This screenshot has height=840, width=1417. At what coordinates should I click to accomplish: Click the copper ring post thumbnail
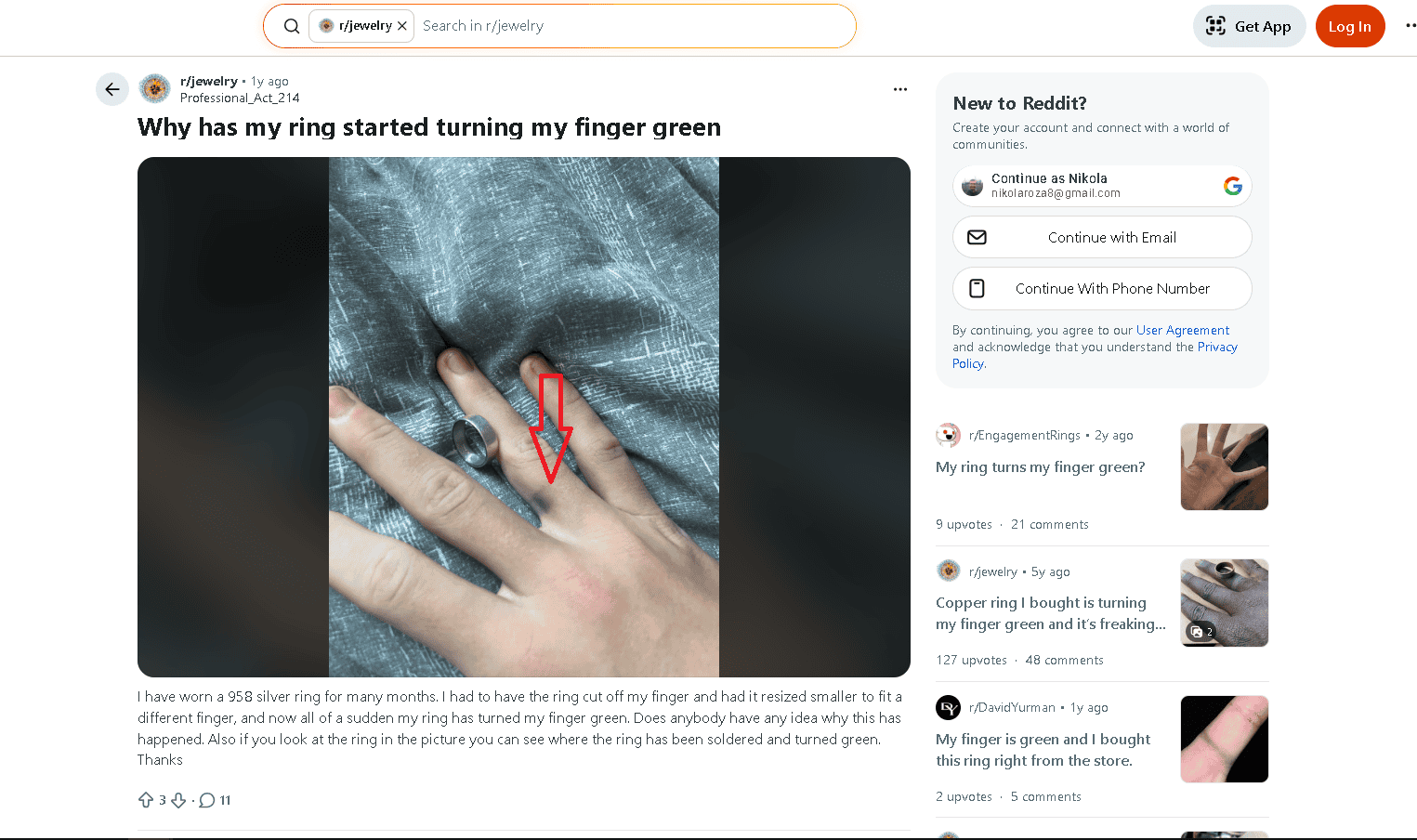pyautogui.click(x=1224, y=603)
